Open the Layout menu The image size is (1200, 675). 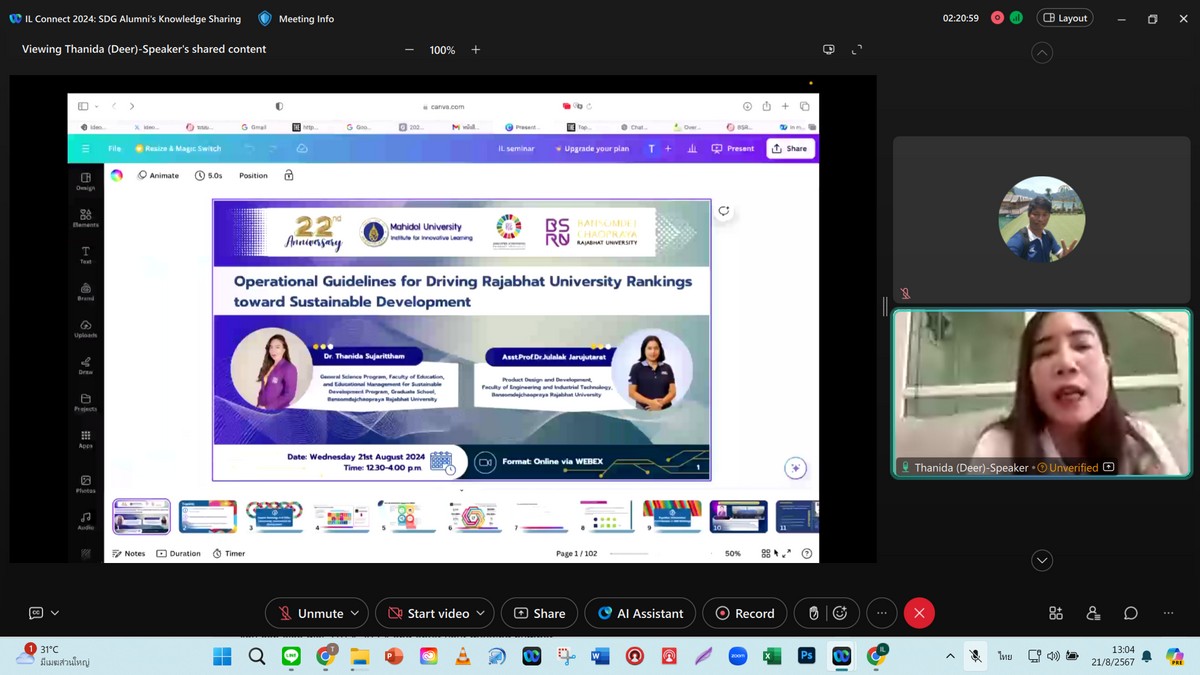[x=1065, y=18]
